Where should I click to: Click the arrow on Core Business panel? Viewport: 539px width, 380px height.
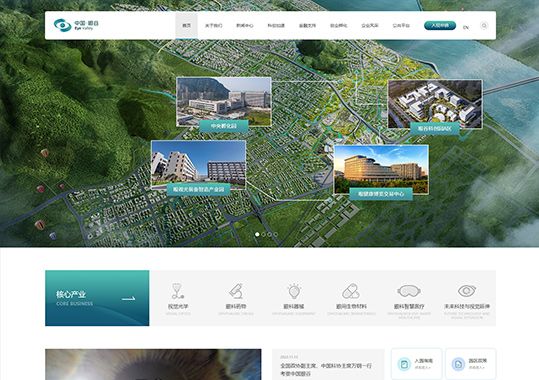coord(129,298)
